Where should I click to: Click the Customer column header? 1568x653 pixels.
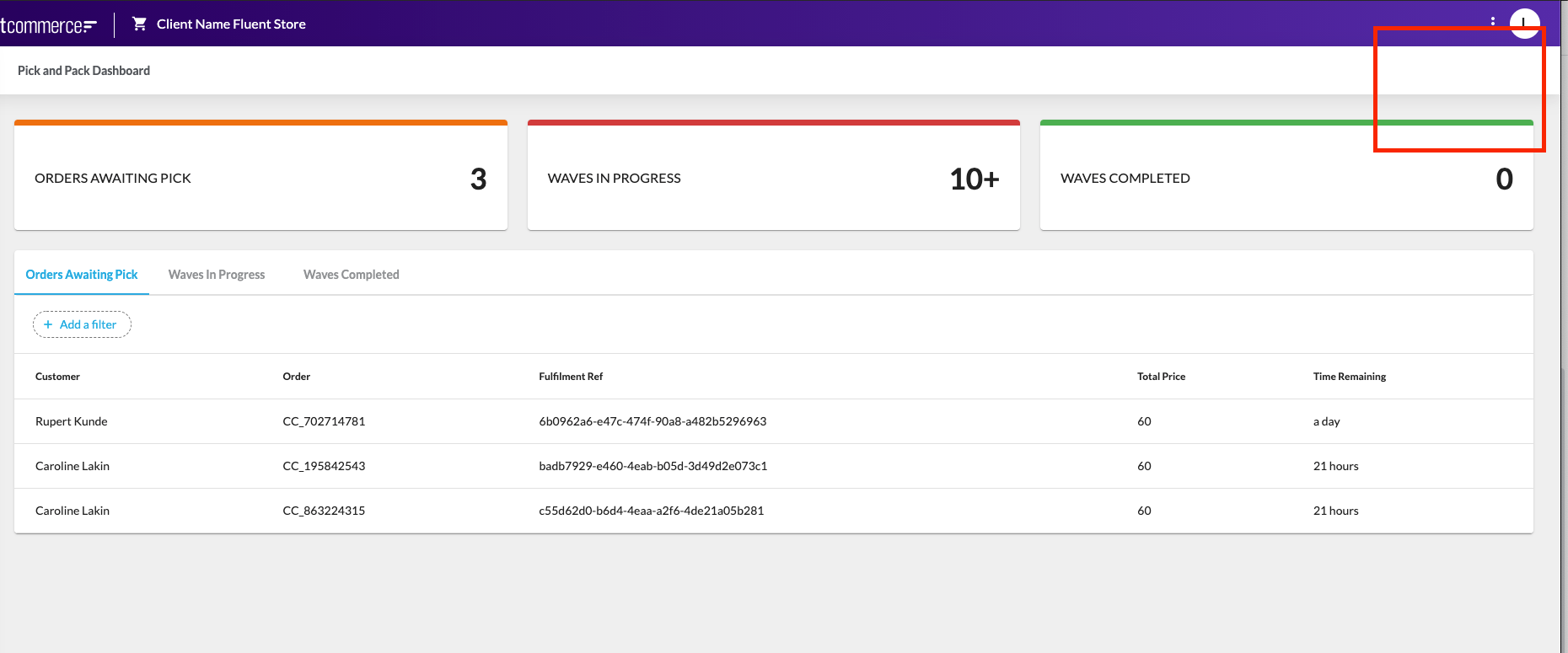[57, 377]
